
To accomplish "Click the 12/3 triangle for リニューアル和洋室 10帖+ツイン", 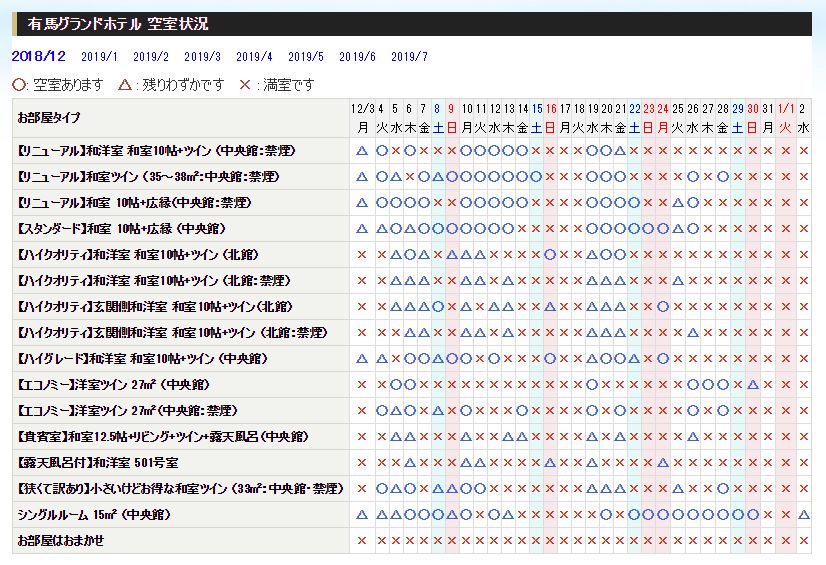I will (362, 151).
